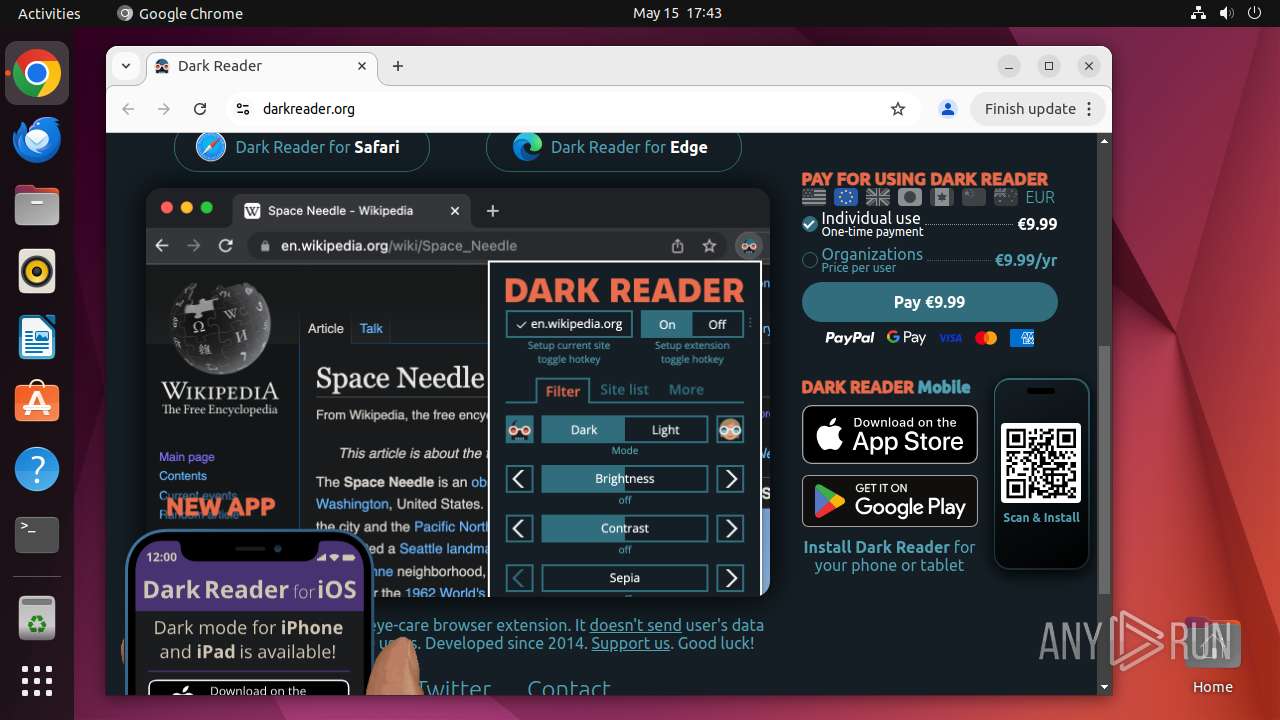Select the Dark Reader browser tab
Viewport: 1280px width, 720px height.
(x=262, y=66)
